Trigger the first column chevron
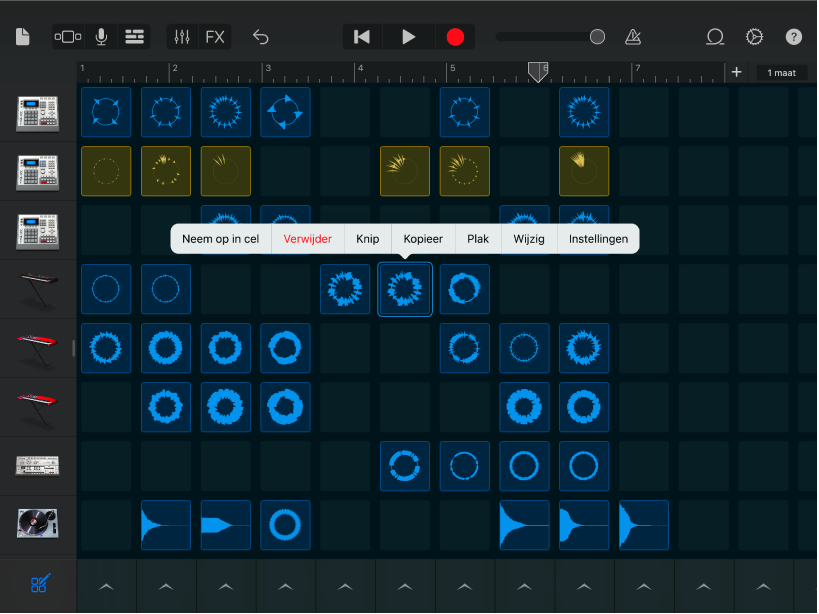 (x=105, y=587)
